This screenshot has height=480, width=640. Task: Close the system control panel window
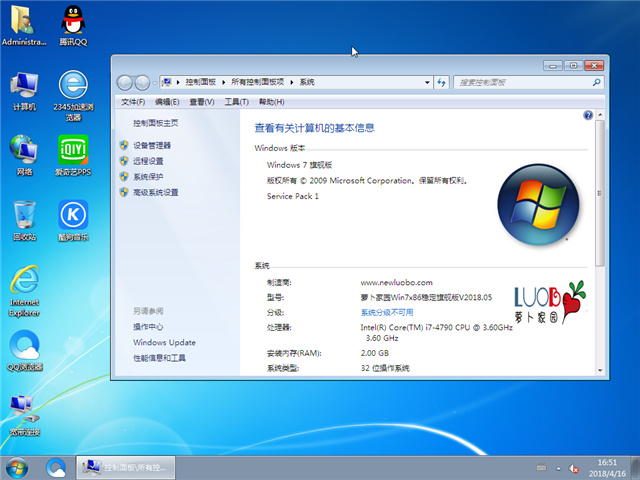point(594,65)
